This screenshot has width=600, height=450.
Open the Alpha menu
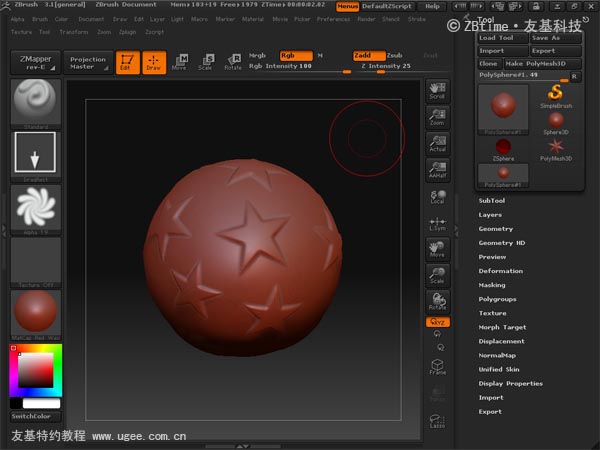(x=17, y=19)
